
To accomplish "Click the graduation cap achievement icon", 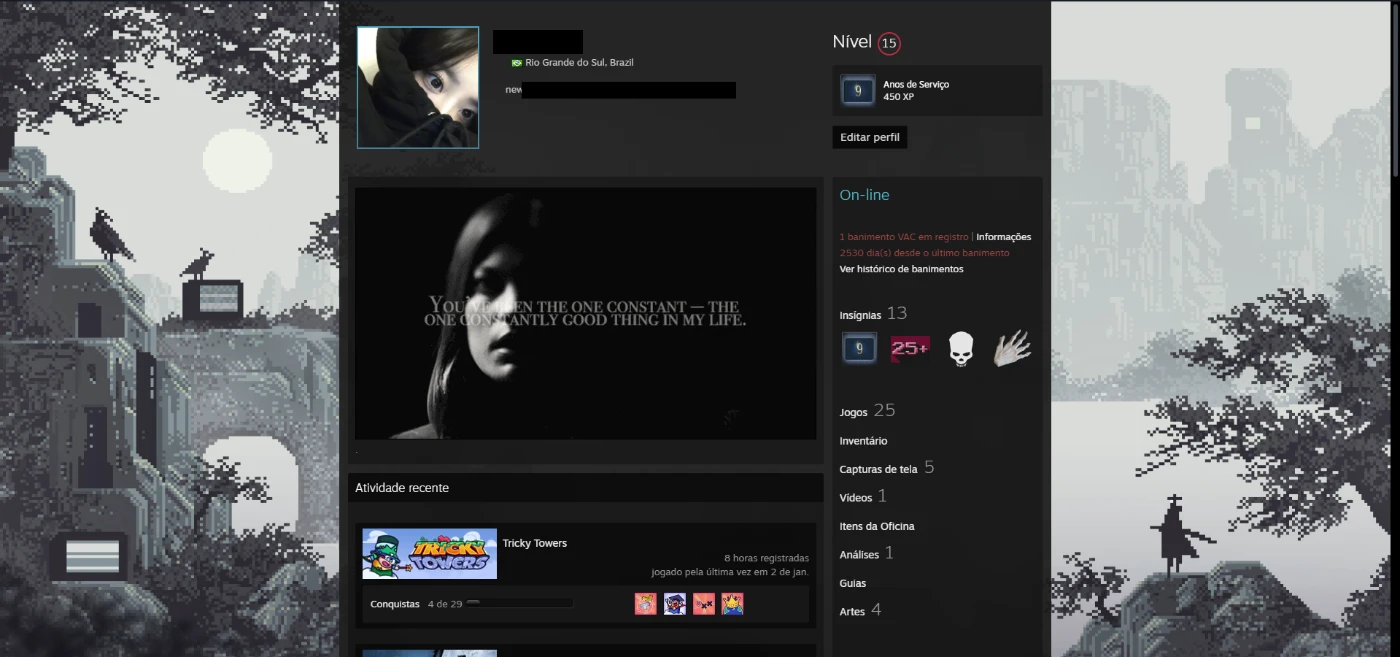I will (675, 604).
